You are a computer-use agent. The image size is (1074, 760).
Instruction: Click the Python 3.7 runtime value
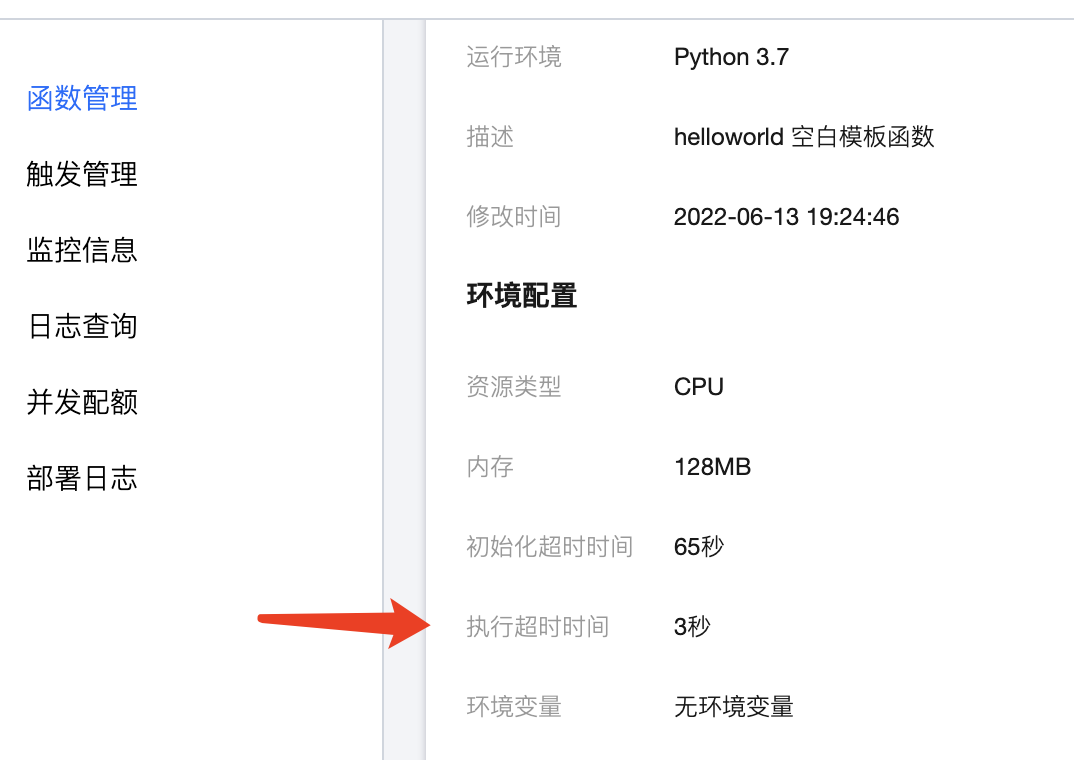point(731,57)
